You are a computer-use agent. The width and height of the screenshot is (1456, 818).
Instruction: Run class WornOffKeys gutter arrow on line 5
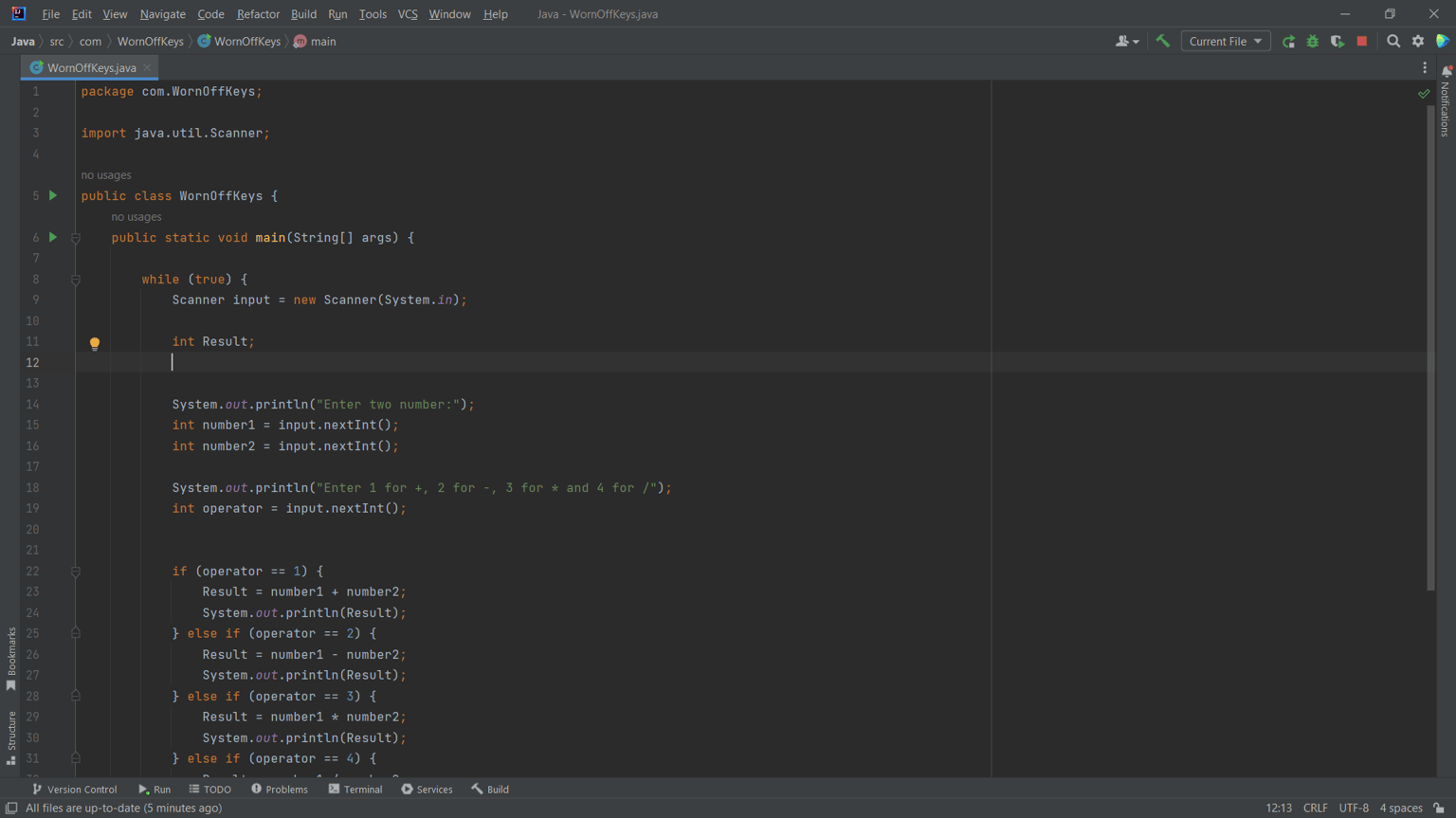tap(53, 195)
